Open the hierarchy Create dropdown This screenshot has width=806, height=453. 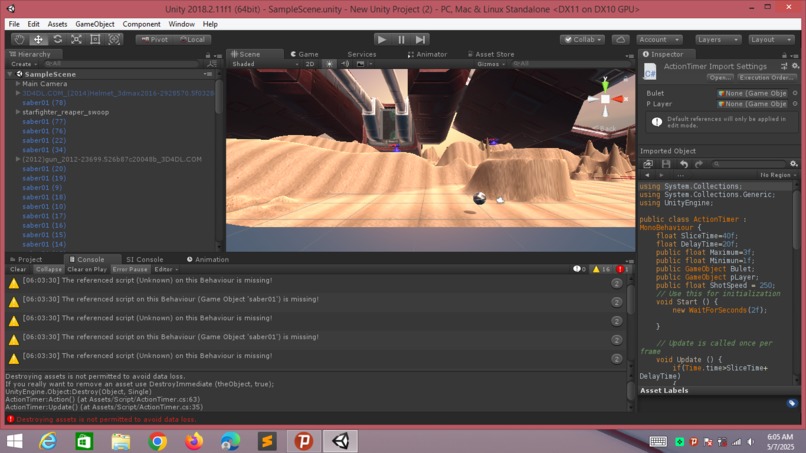24,64
